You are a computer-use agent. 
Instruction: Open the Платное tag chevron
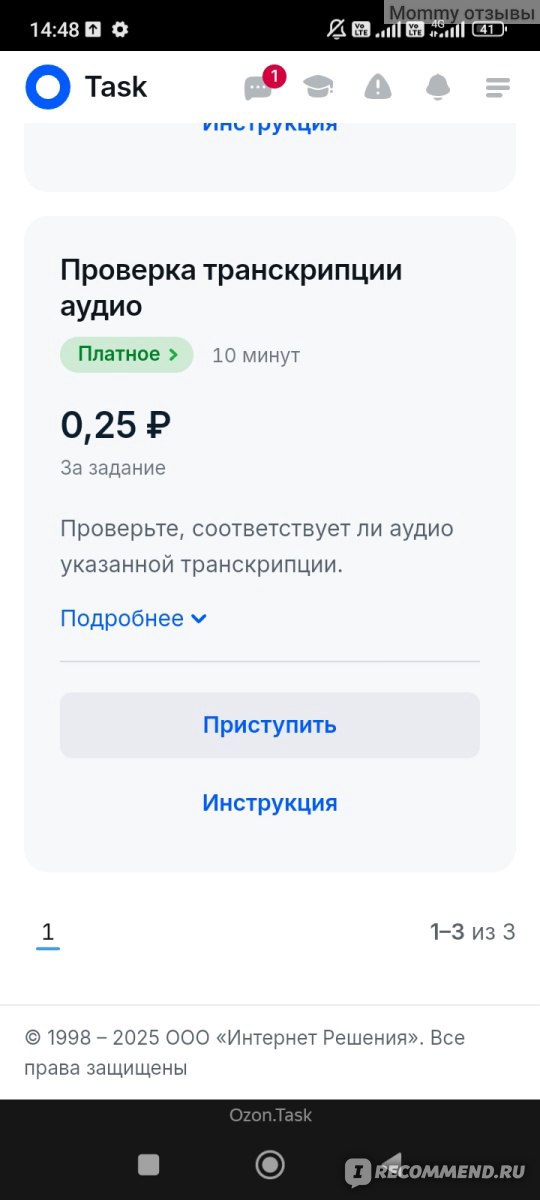tap(173, 354)
